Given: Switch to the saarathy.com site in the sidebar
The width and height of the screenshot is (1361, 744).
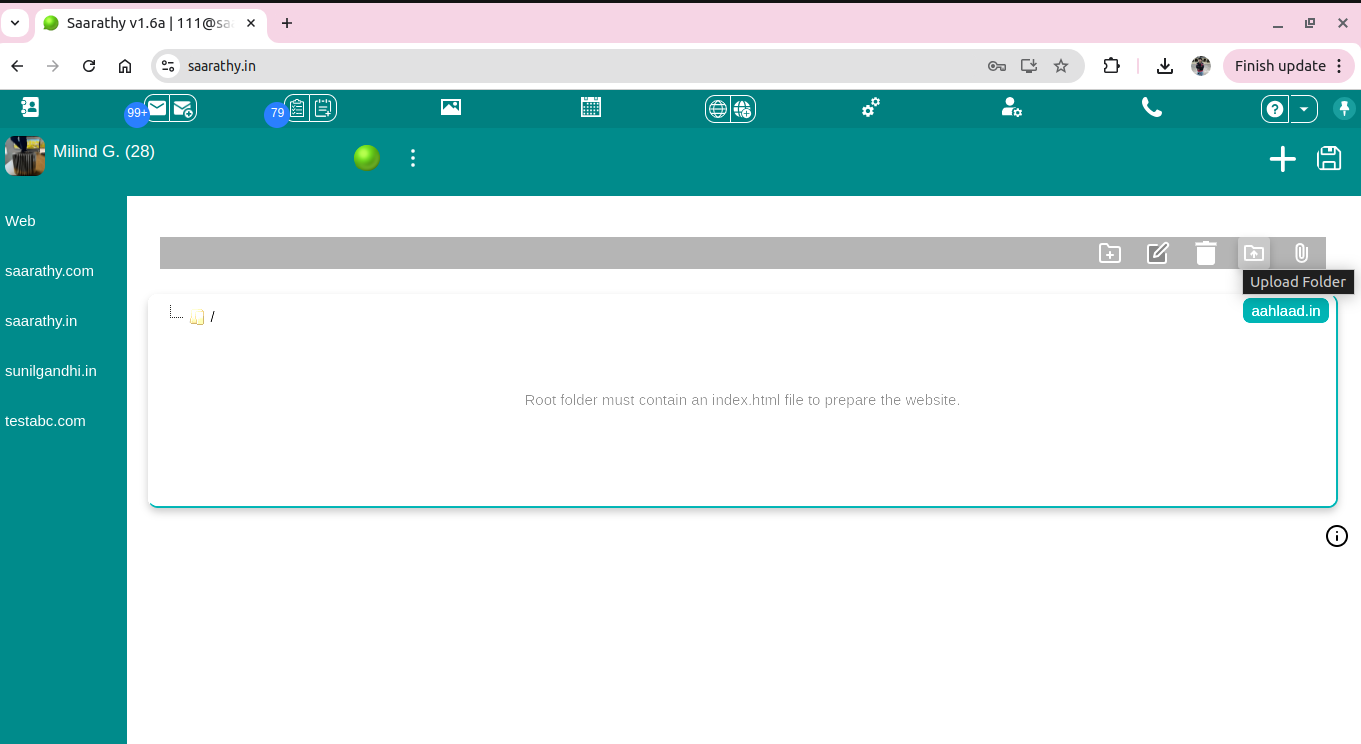Looking at the screenshot, I should pyautogui.click(x=49, y=270).
